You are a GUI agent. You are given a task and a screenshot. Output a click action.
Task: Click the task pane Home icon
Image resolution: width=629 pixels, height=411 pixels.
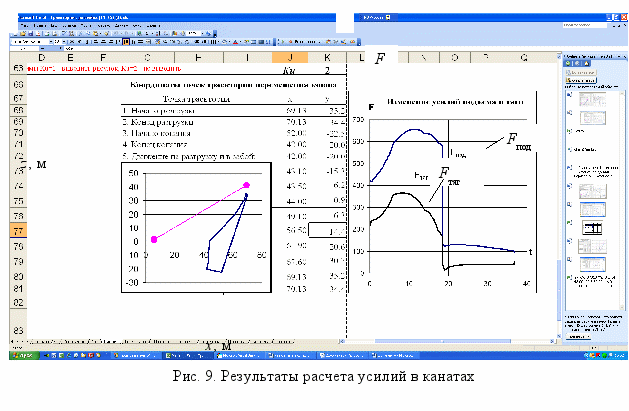click(586, 63)
